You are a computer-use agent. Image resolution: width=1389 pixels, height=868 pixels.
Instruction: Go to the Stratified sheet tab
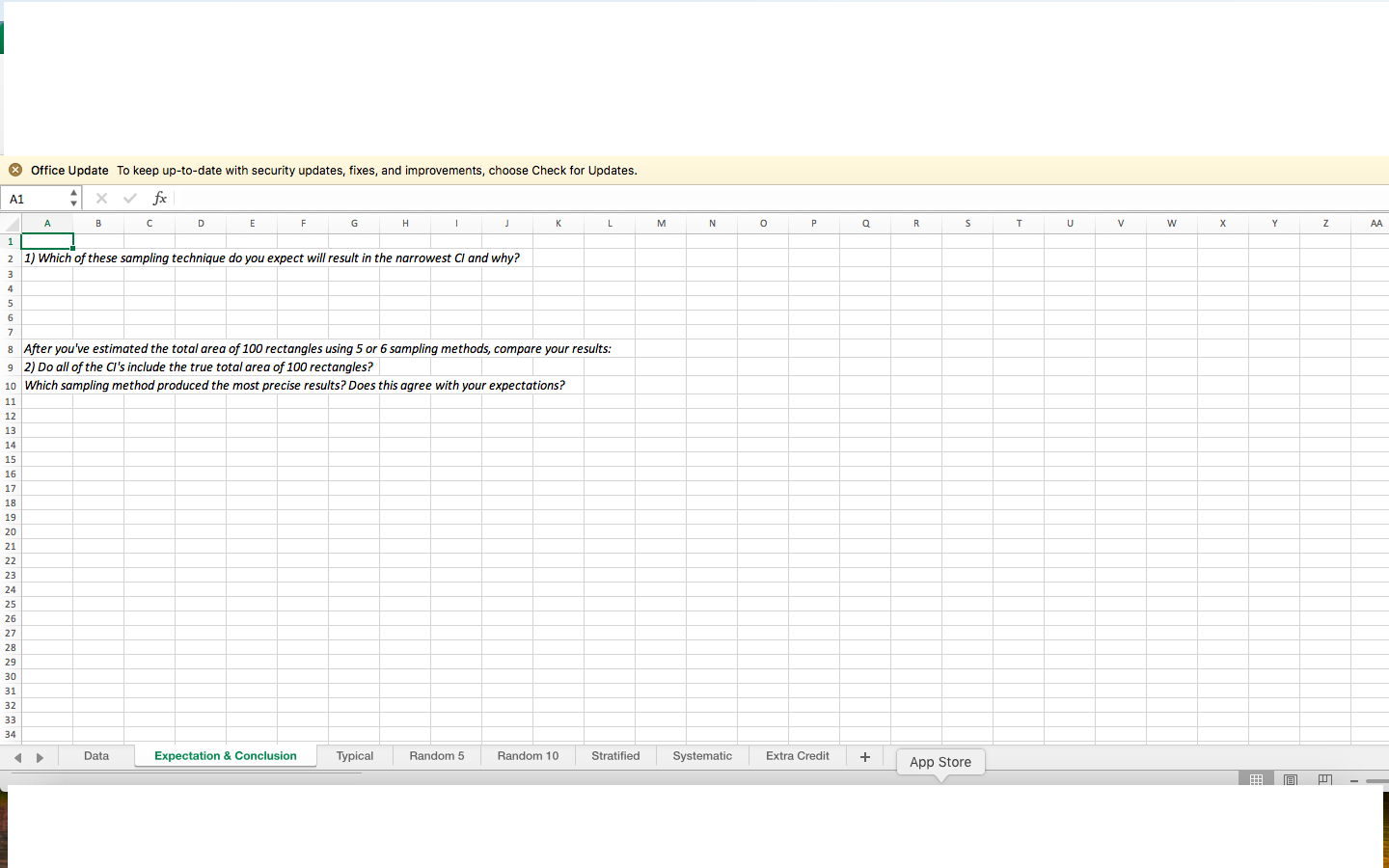pos(615,756)
